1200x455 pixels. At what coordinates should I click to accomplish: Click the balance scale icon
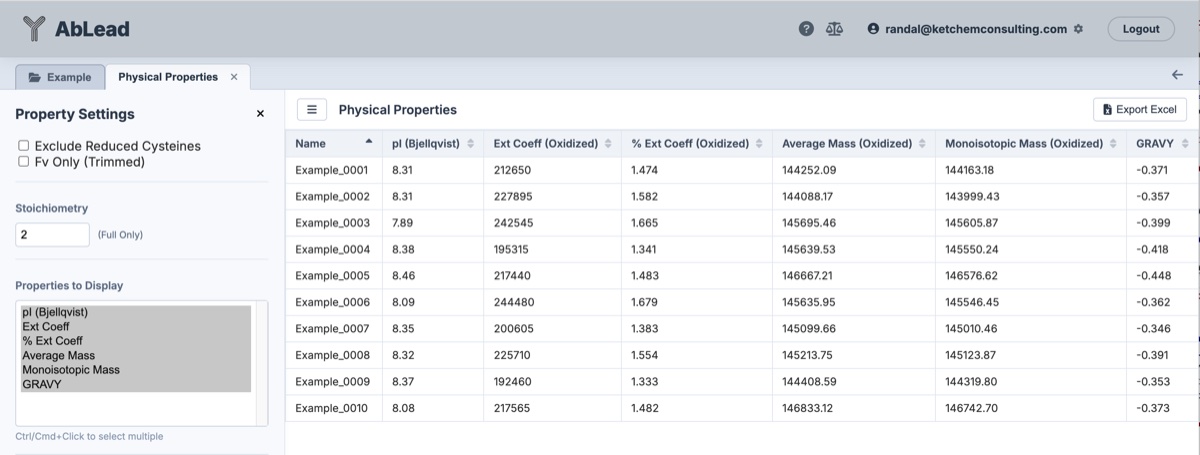click(834, 29)
